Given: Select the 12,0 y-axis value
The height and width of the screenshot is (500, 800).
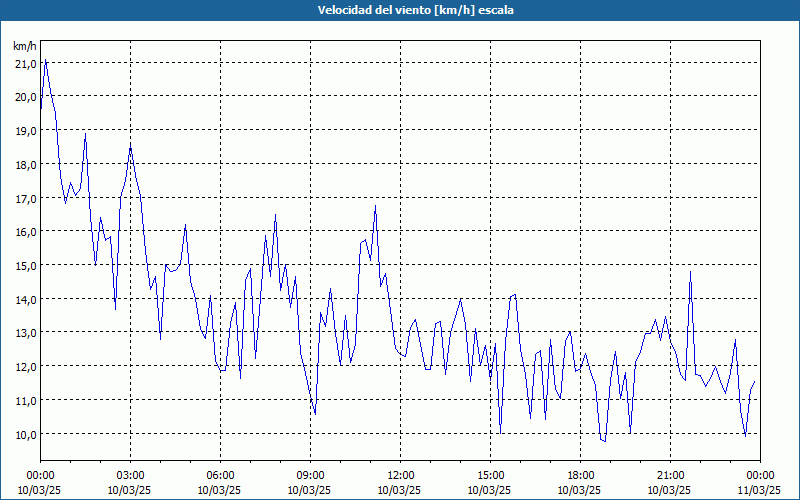Looking at the screenshot, I should (27, 367).
